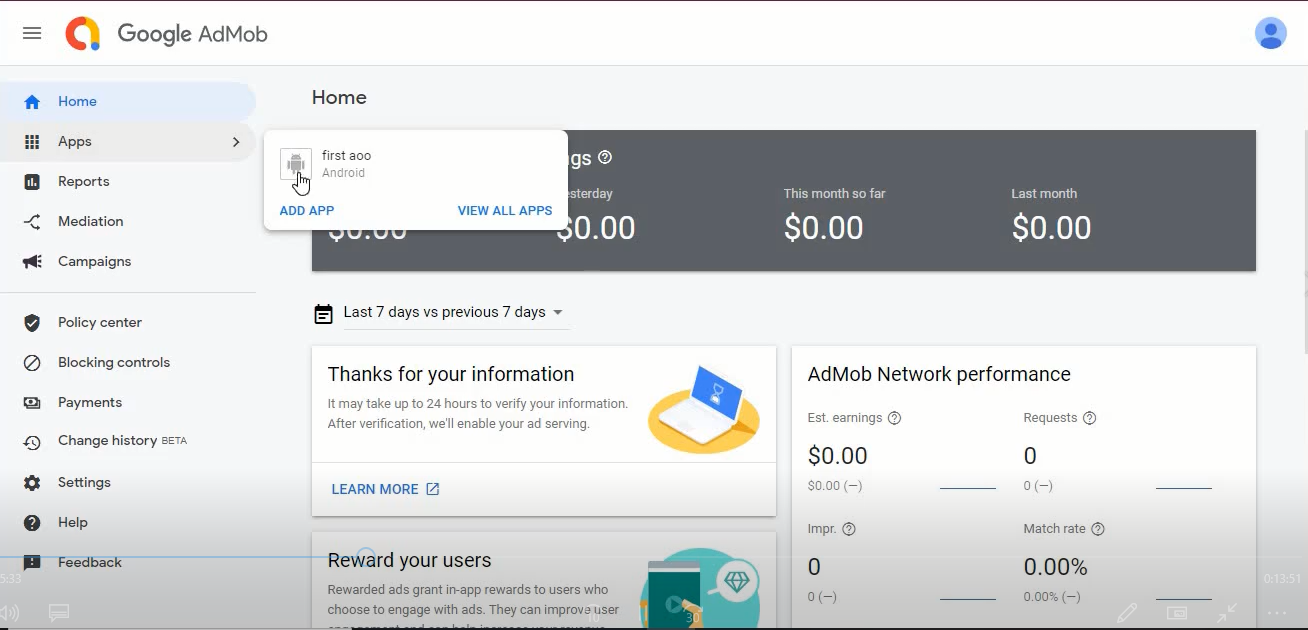1308x630 pixels.
Task: Click the Android icon next to first aoo
Action: pyautogui.click(x=295, y=164)
